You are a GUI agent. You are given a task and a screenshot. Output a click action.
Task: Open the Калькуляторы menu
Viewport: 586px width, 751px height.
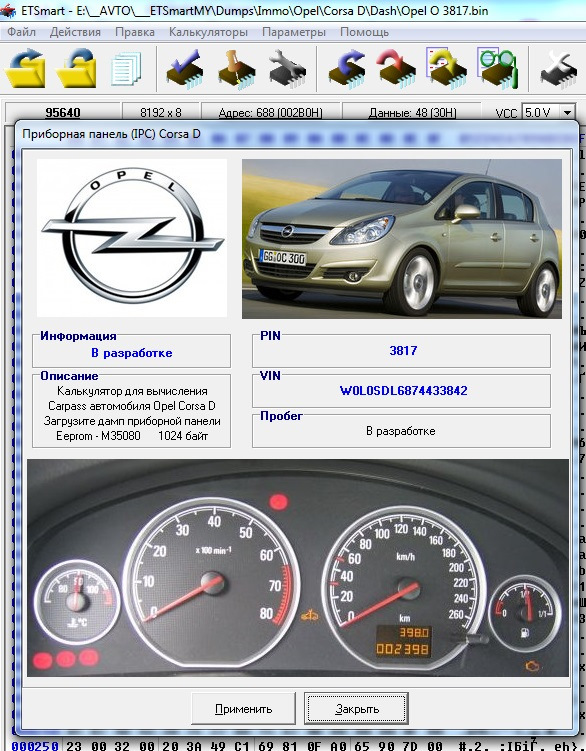pyautogui.click(x=208, y=32)
